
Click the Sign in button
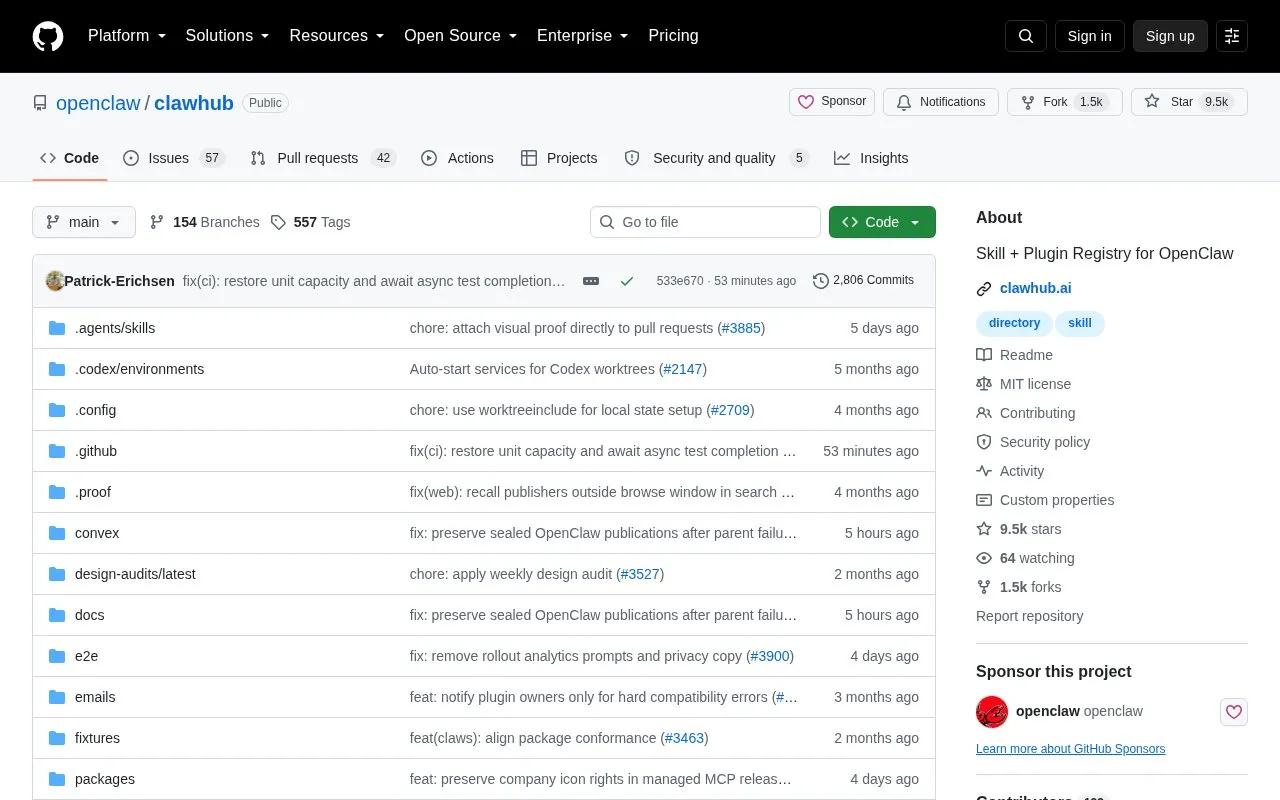coord(1089,36)
